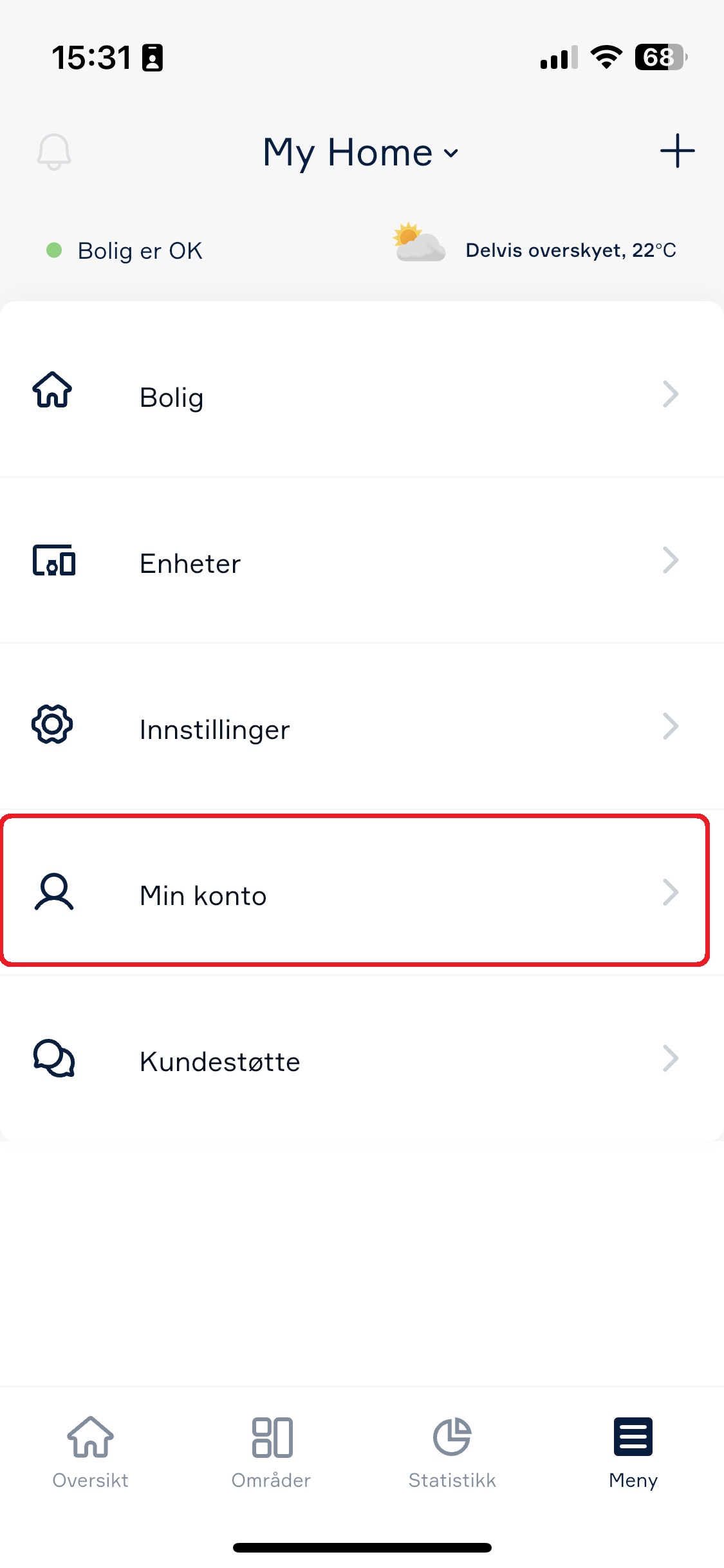Tap the plus icon to add

click(677, 151)
